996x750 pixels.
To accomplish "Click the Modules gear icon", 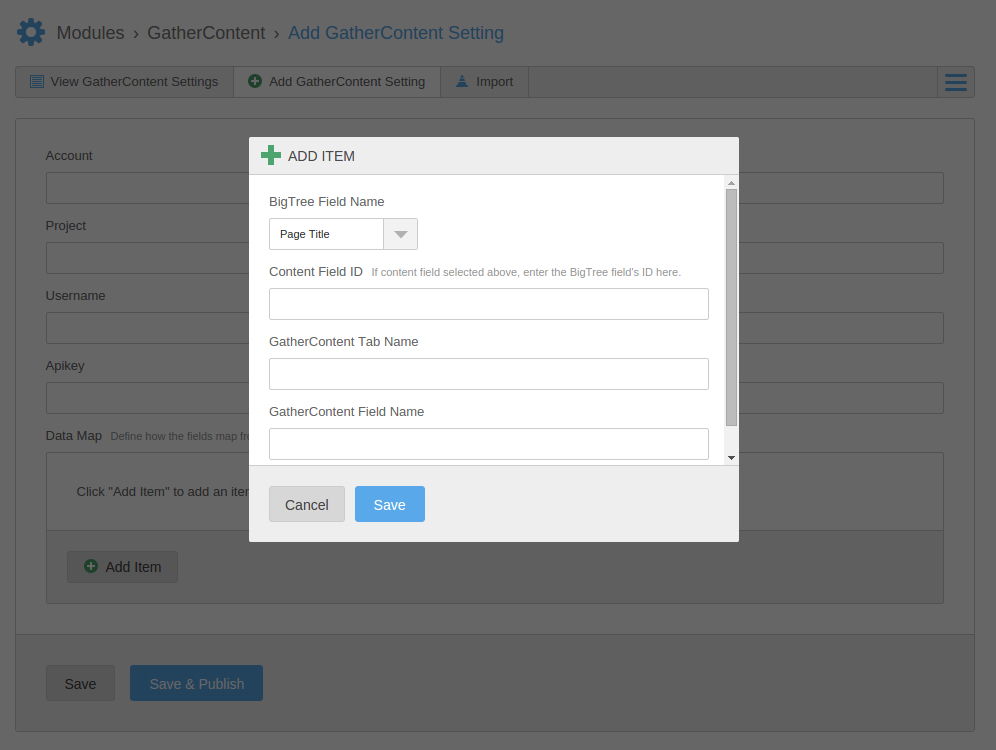I will tap(30, 32).
